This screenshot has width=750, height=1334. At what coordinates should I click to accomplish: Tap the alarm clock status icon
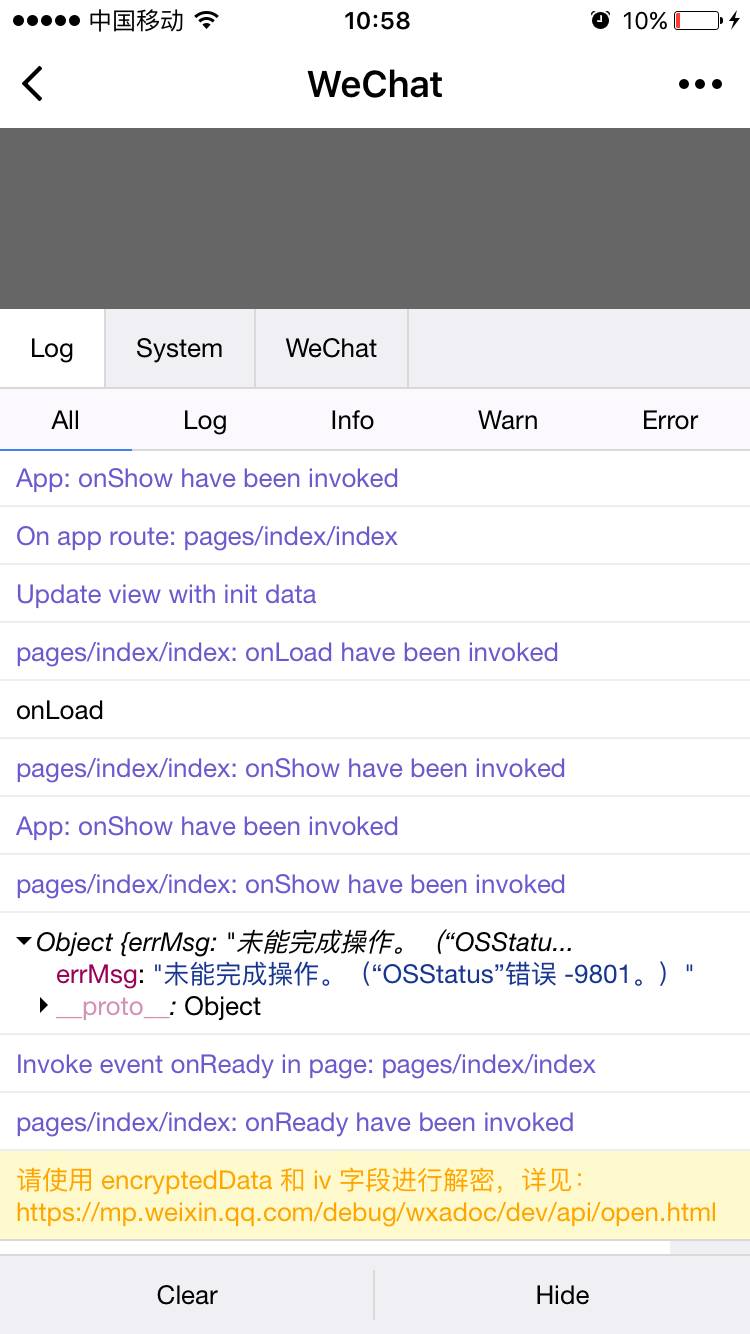point(600,20)
